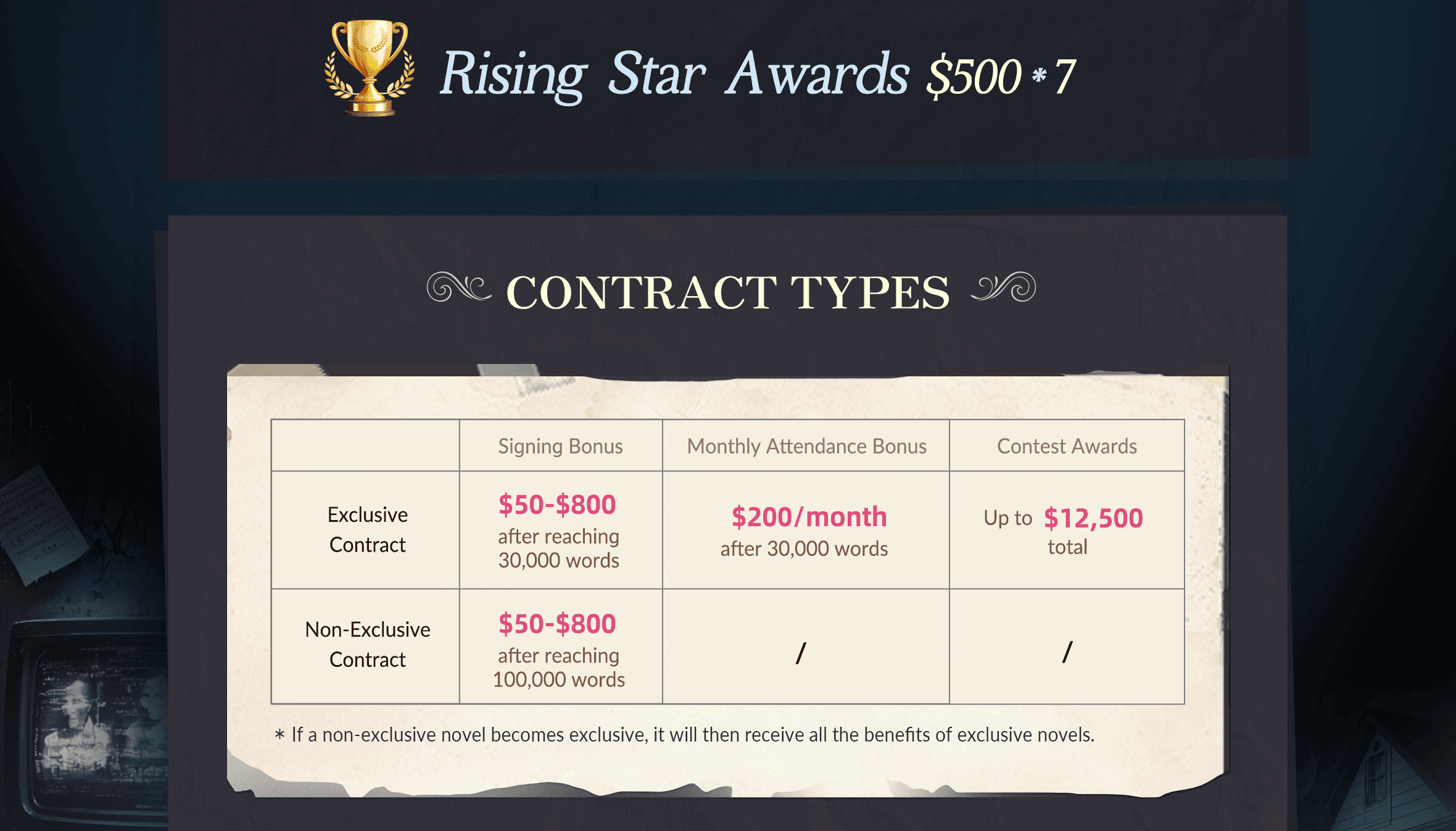Click the paper note pinned at left
The width and height of the screenshot is (1456, 831).
pos(40,524)
